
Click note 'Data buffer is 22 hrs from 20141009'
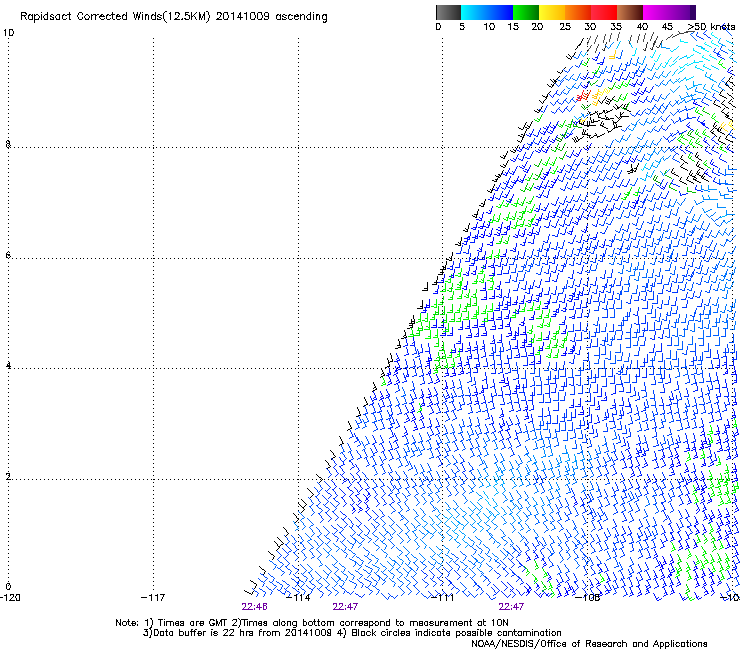[x=242, y=633]
